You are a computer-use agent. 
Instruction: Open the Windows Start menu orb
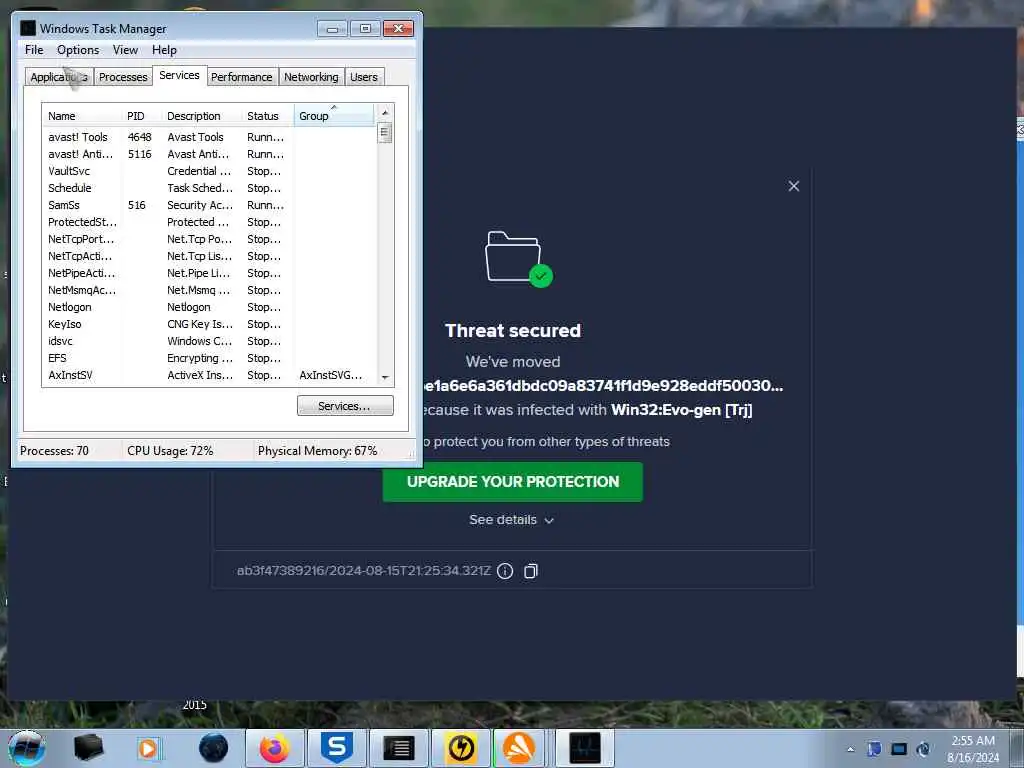pyautogui.click(x=27, y=748)
